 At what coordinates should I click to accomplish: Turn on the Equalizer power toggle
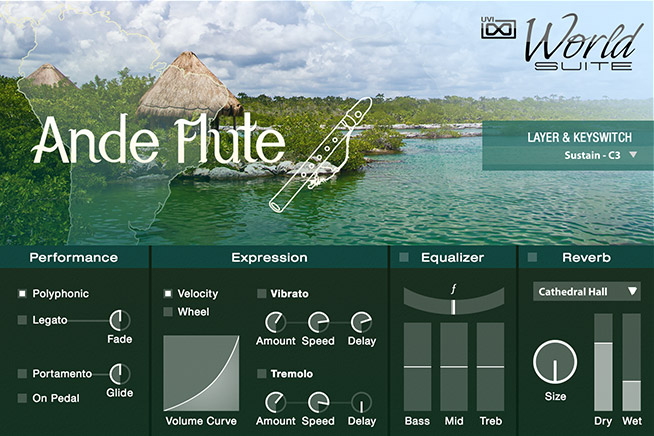(x=403, y=257)
